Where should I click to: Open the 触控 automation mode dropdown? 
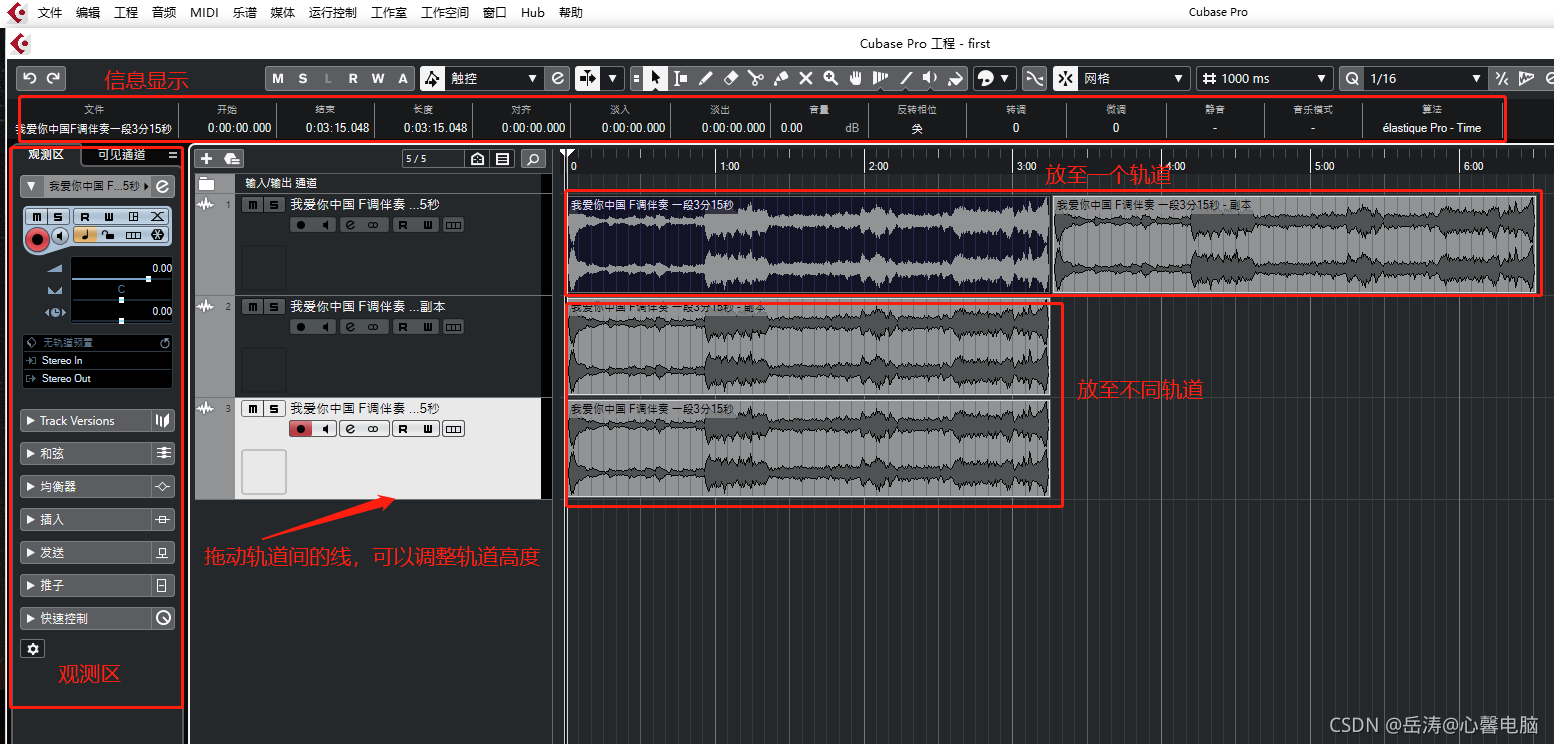(x=494, y=78)
